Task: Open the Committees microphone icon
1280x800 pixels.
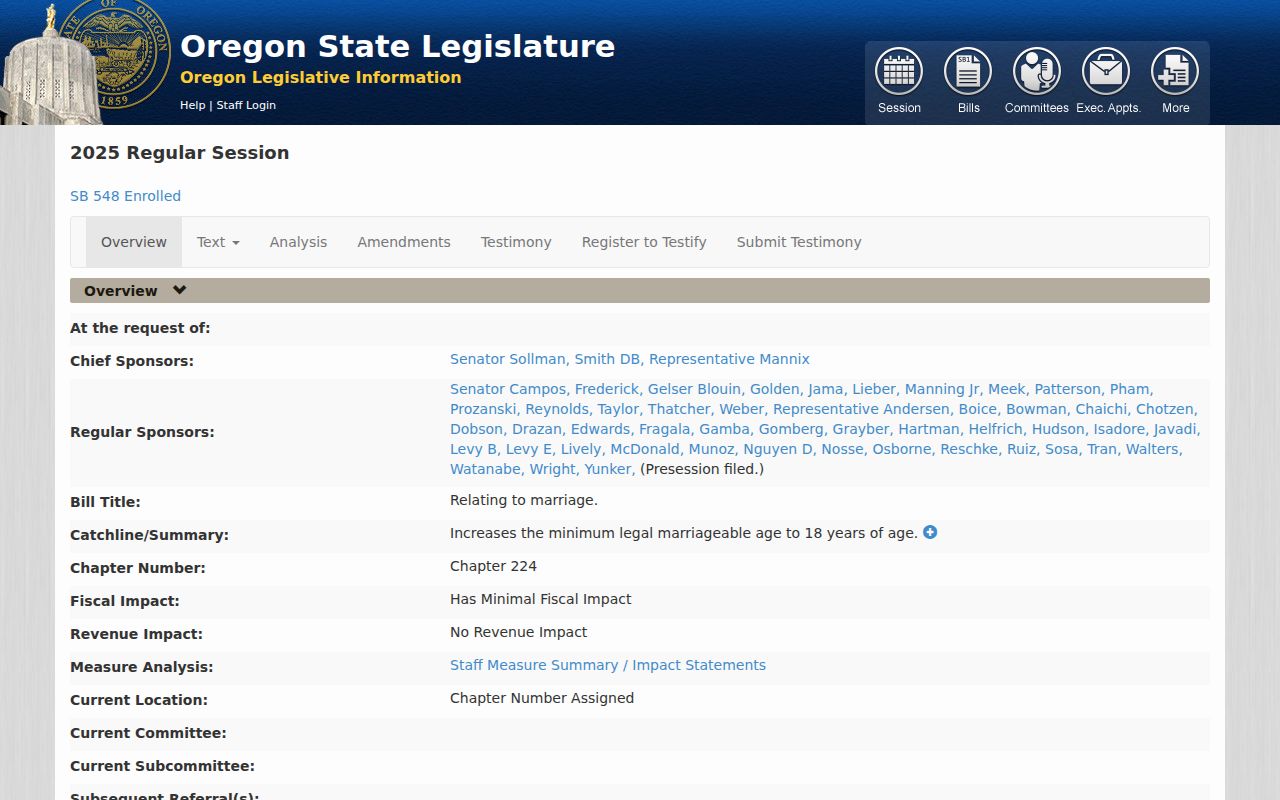Action: point(1037,72)
